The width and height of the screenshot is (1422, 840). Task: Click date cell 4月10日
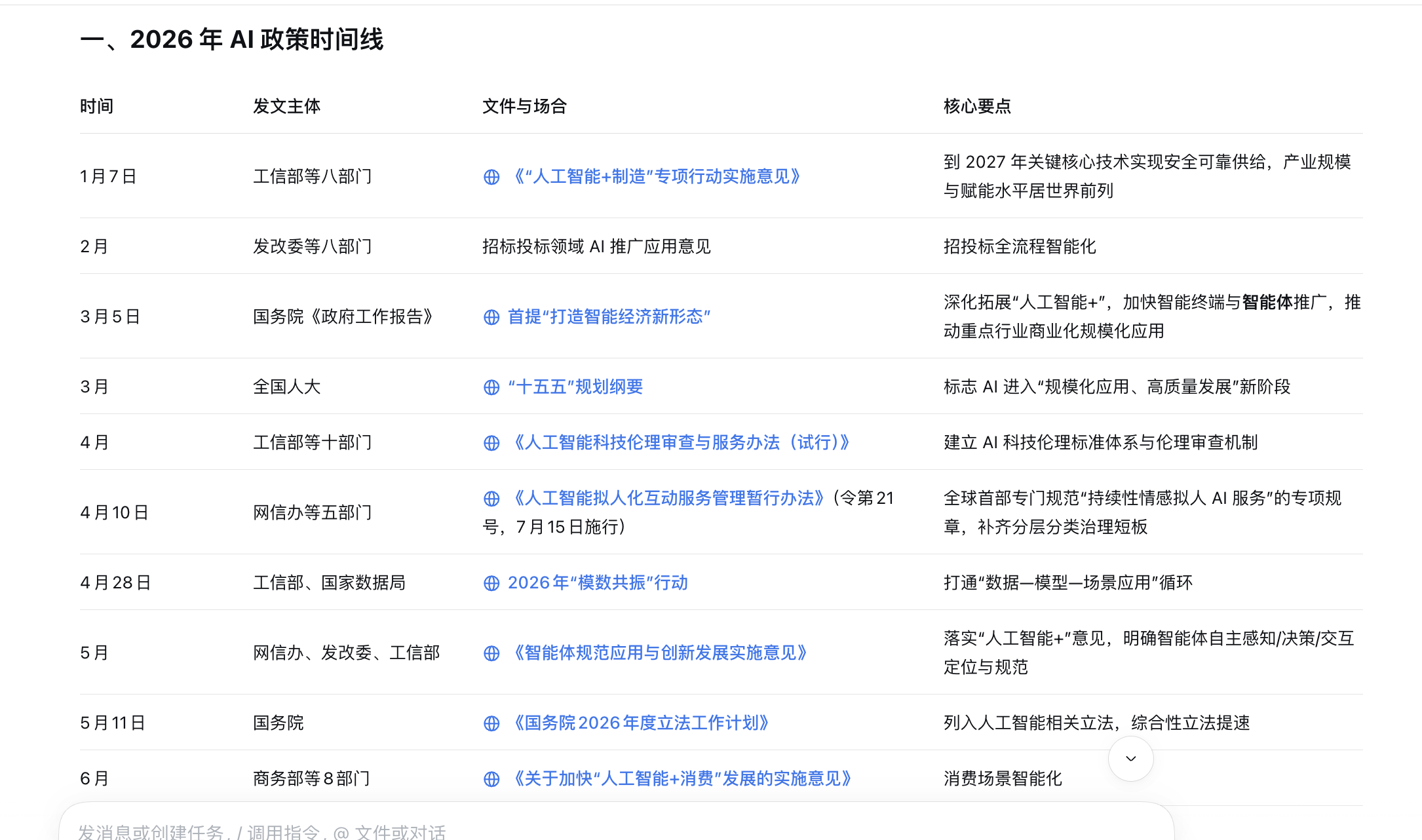click(x=115, y=512)
